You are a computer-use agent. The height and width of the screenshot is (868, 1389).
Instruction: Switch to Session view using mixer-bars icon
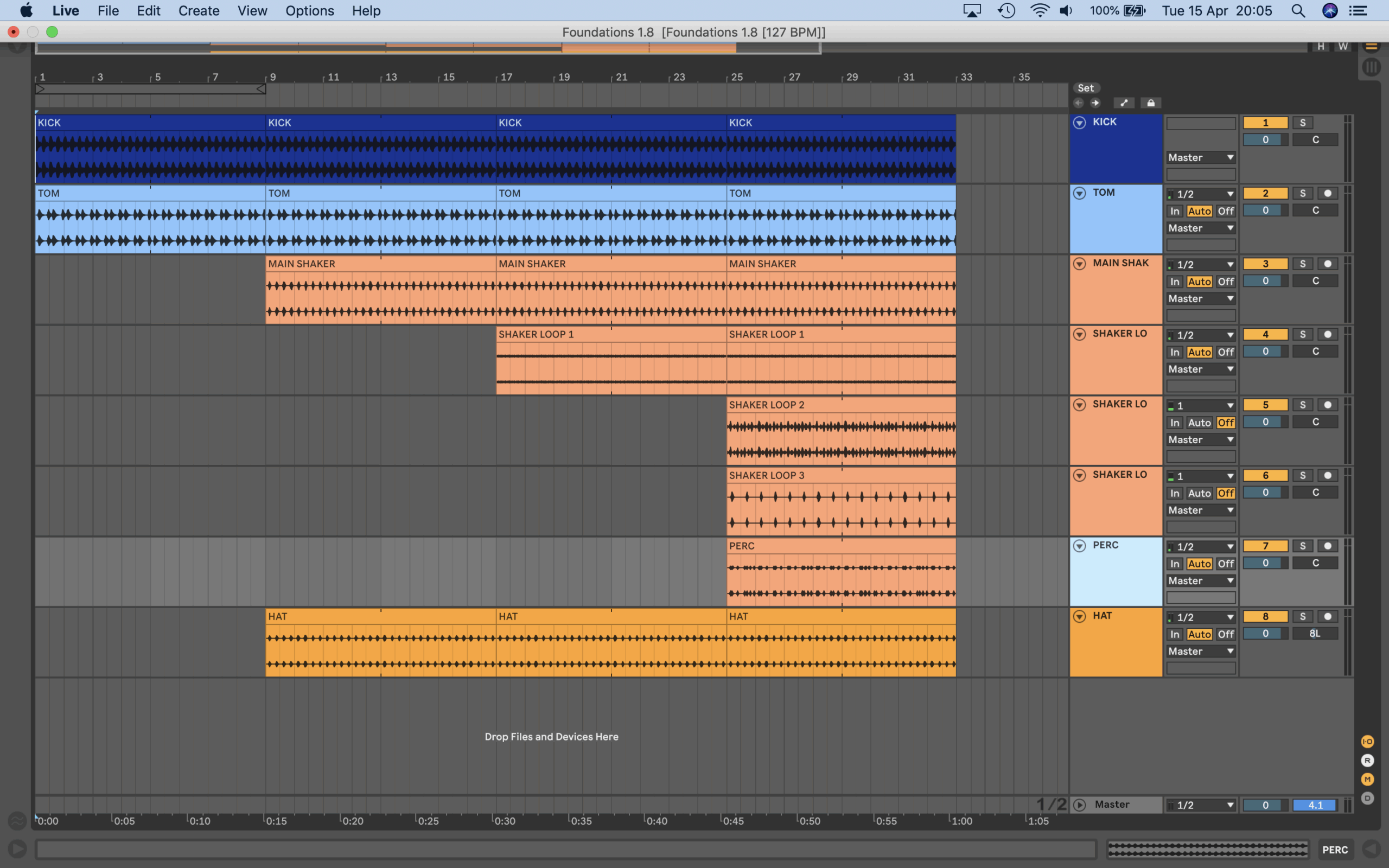point(1371,67)
